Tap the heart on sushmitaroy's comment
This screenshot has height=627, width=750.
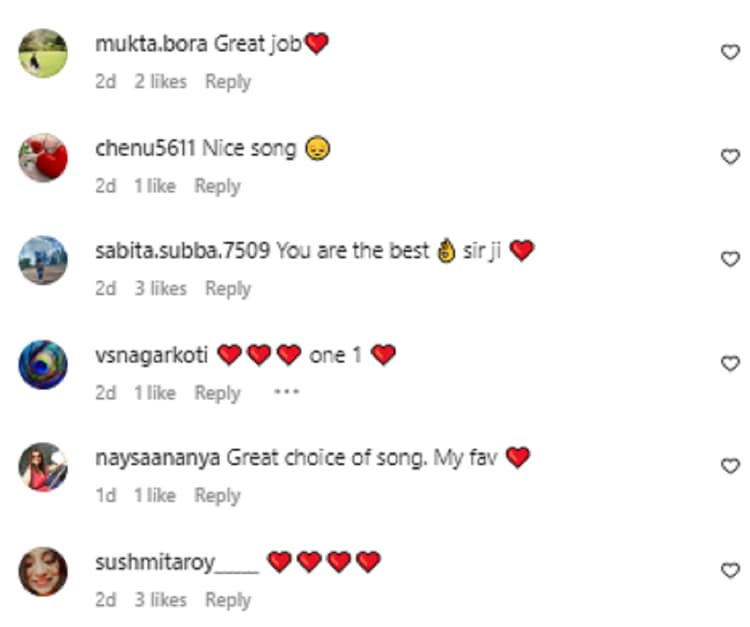pyautogui.click(x=730, y=570)
